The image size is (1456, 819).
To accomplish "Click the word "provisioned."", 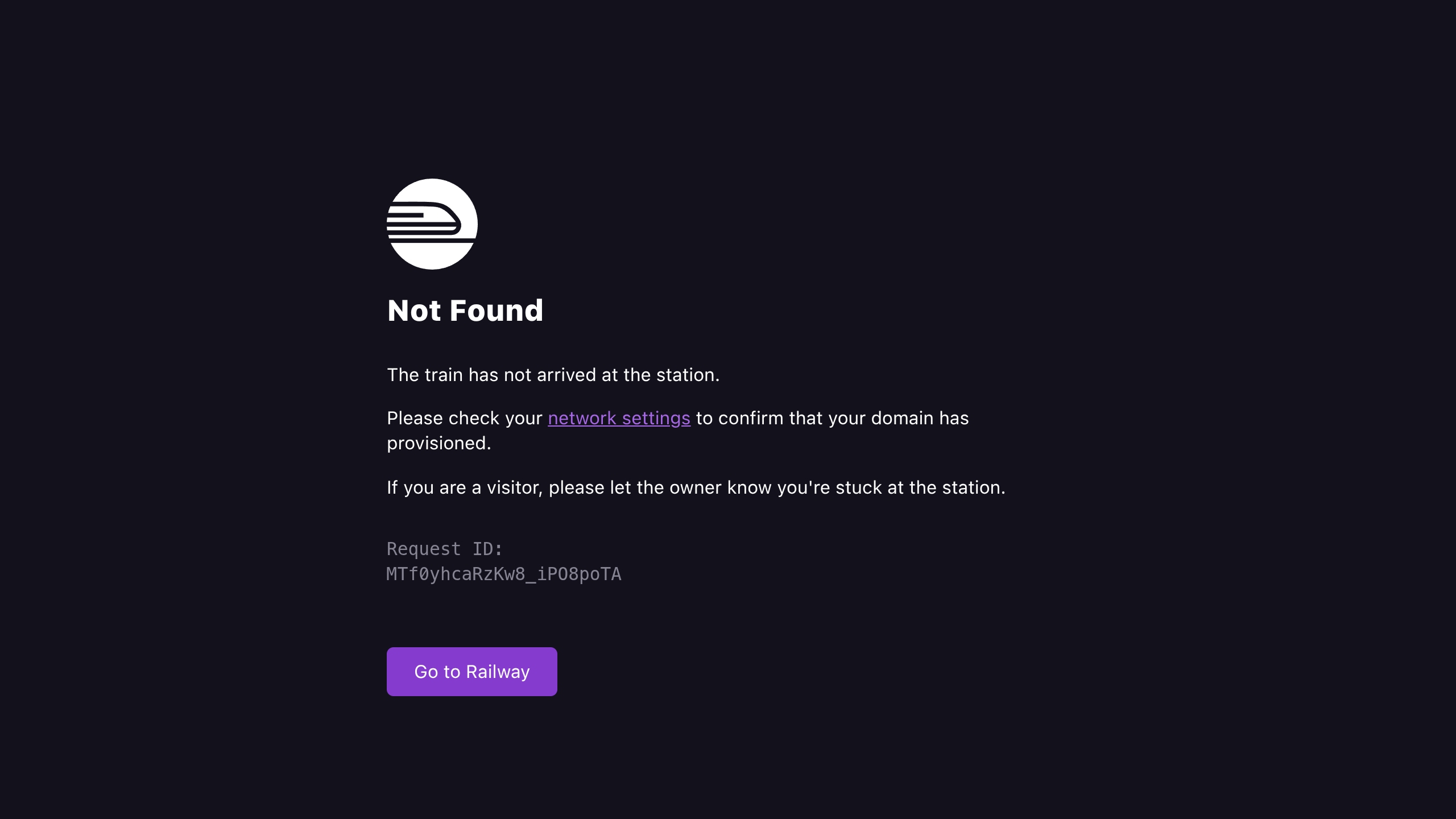I will (439, 443).
